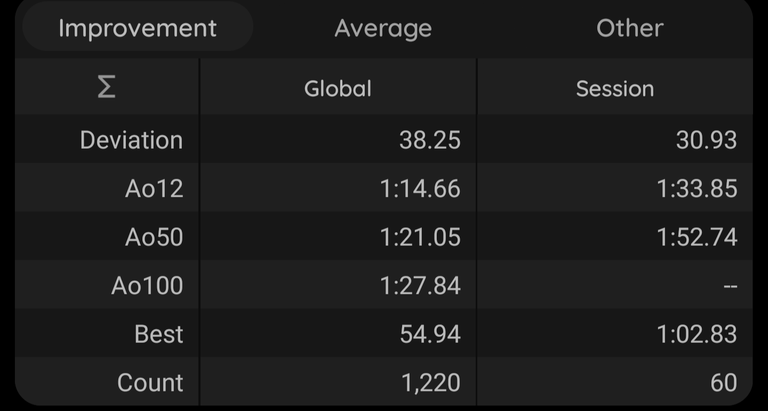768x411 pixels.
Task: Open global Ao100 time 1:27.84
Action: click(x=420, y=286)
